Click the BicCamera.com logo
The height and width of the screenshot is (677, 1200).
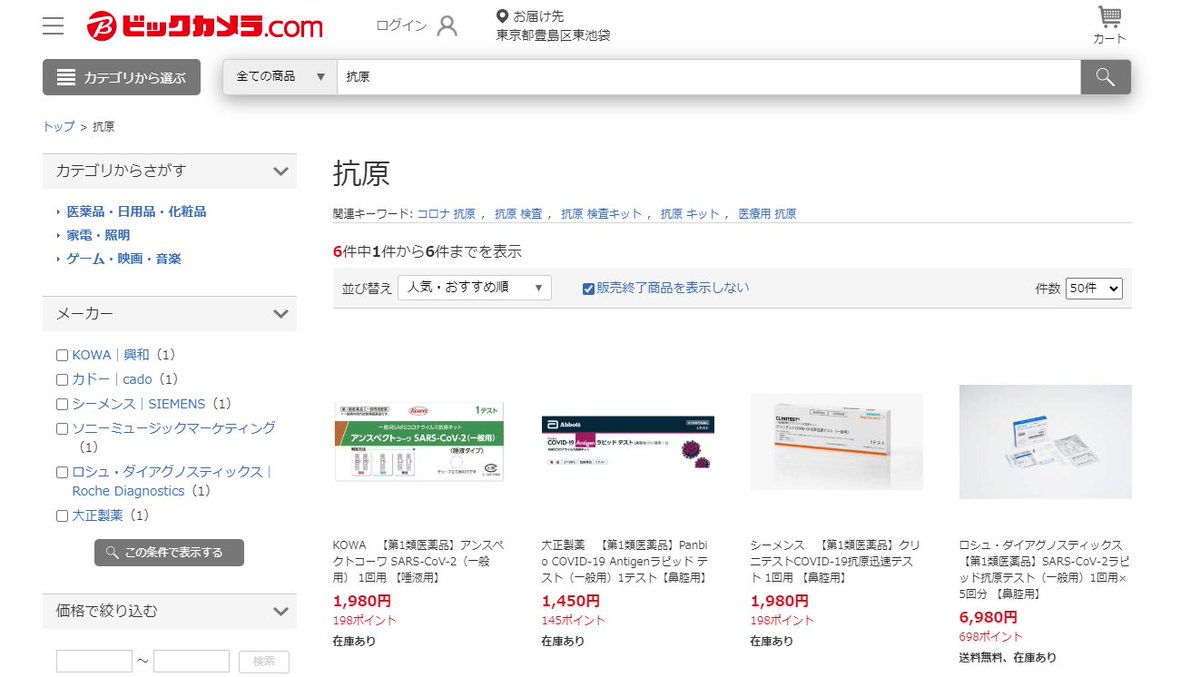click(205, 25)
